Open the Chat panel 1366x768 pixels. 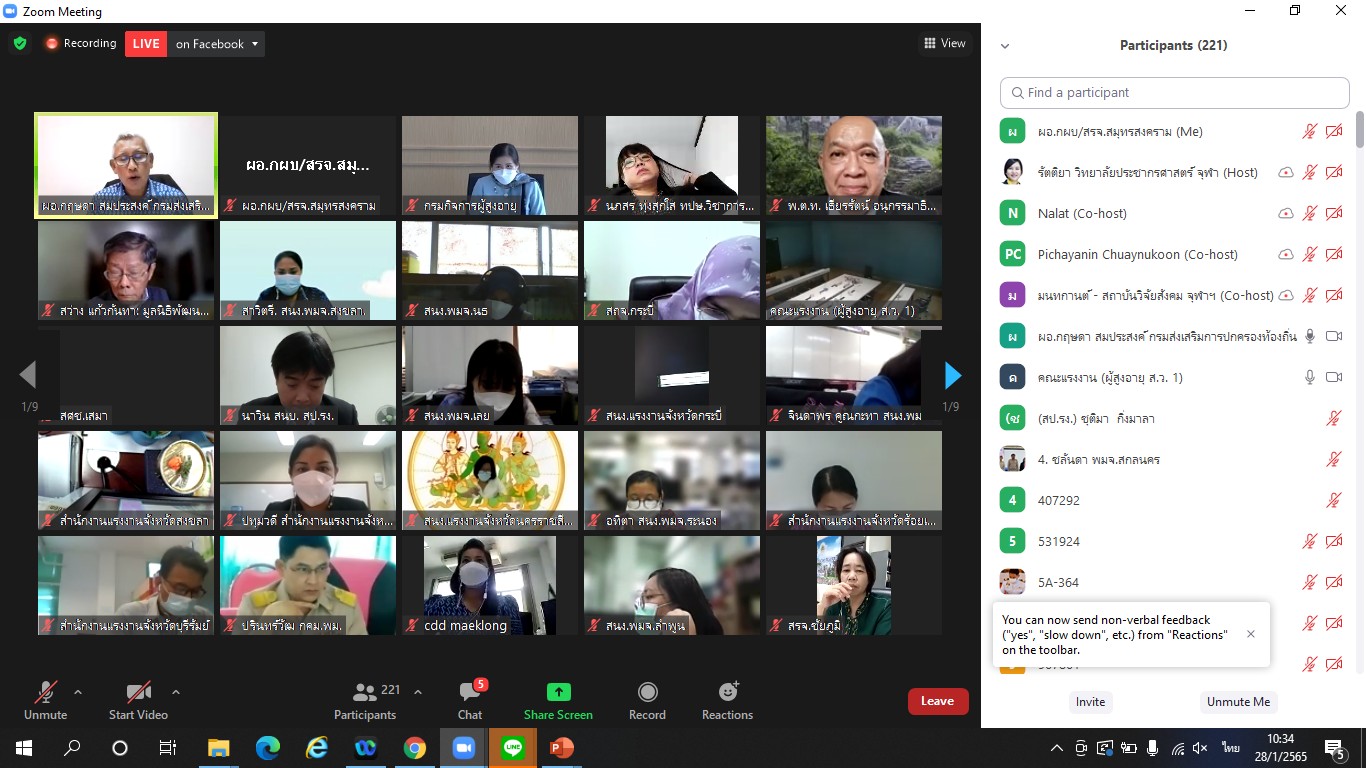click(x=469, y=692)
